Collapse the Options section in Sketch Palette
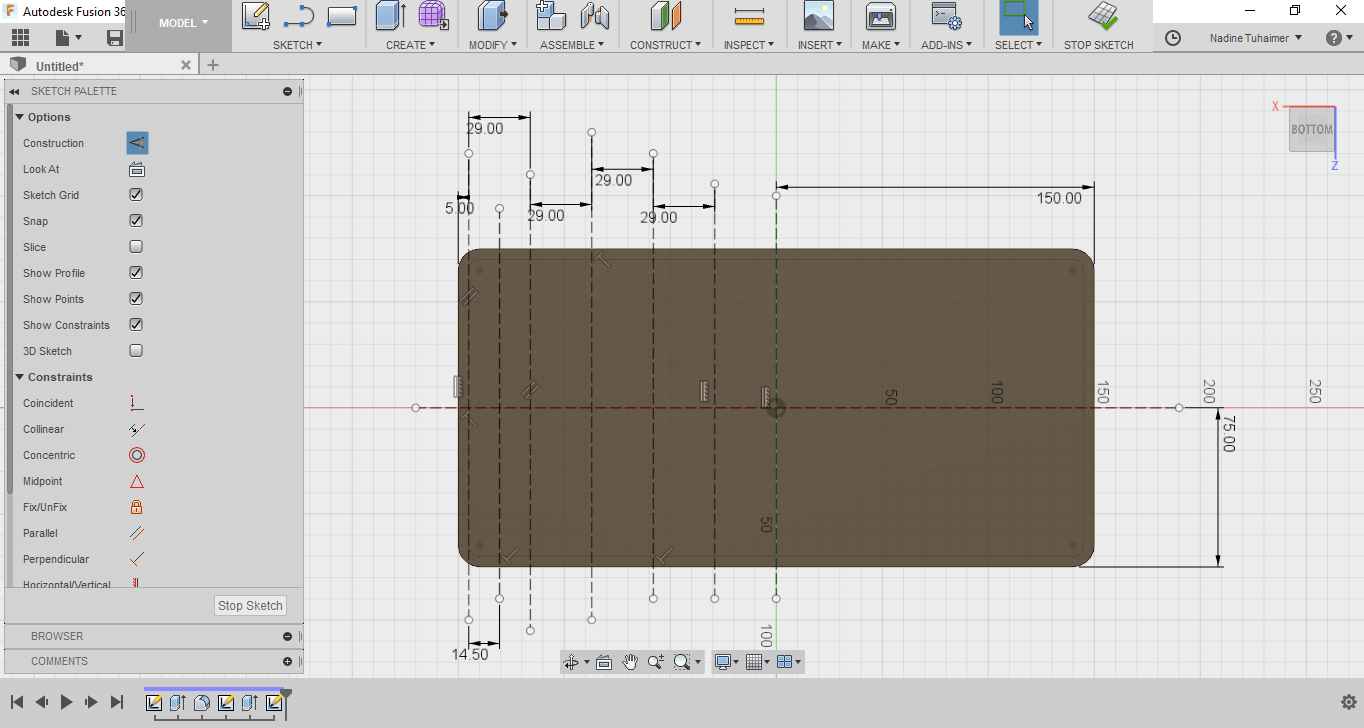This screenshot has height=728, width=1364. [x=19, y=117]
